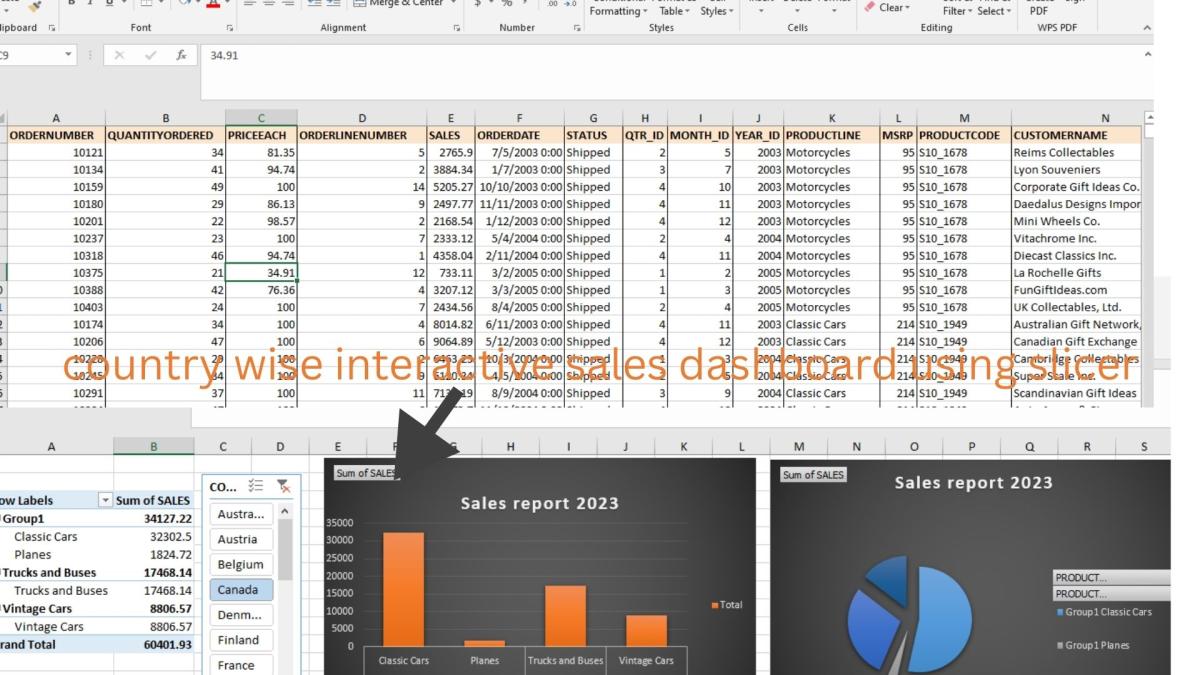Expand the formula bar
Screen dimensions: 1200x675
[1147, 56]
